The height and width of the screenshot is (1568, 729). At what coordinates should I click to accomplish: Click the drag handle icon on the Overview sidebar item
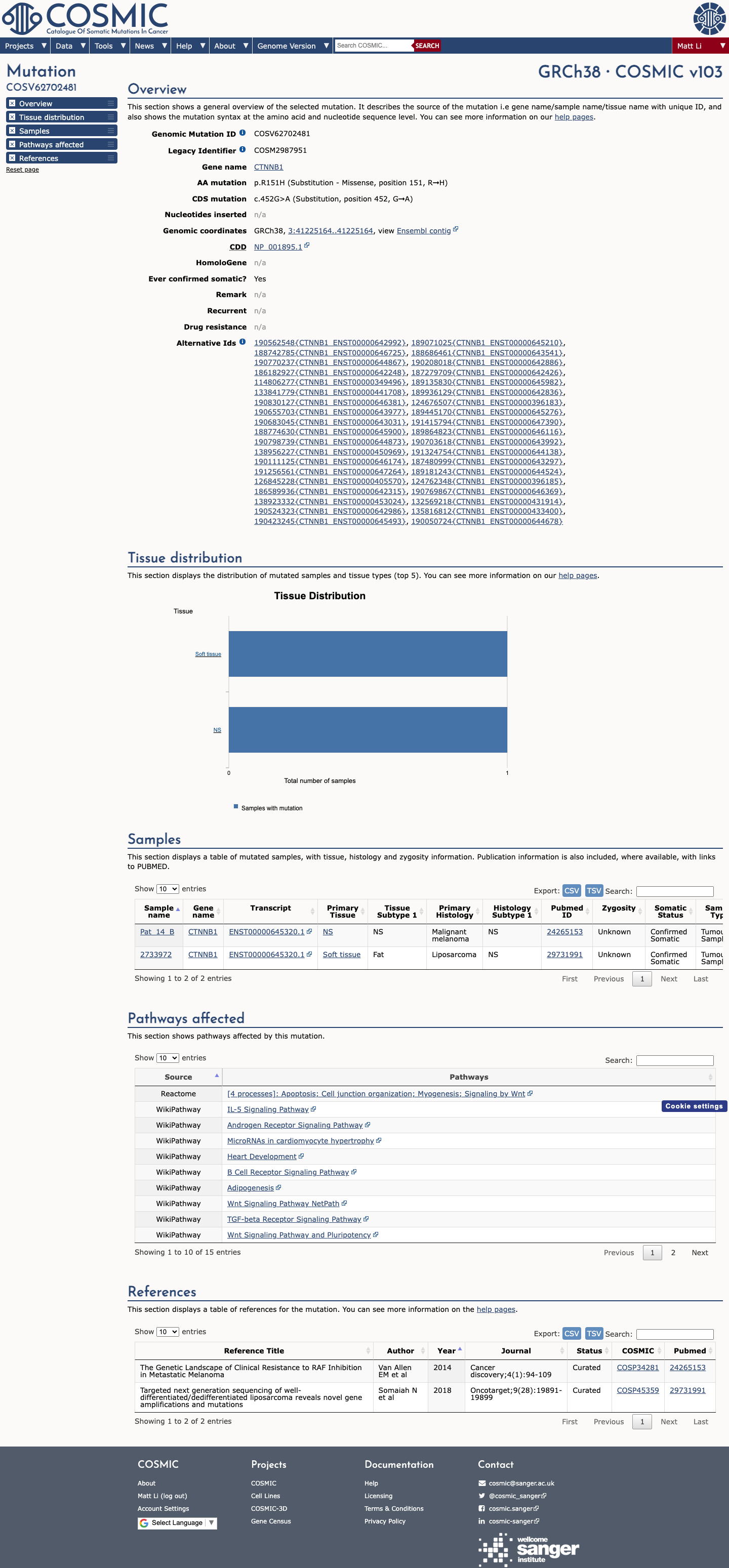pos(111,103)
